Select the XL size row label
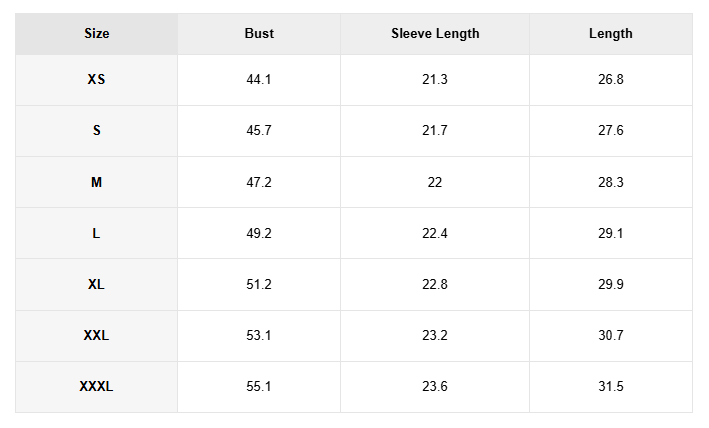Viewport: 709px width, 428px height. point(97,284)
